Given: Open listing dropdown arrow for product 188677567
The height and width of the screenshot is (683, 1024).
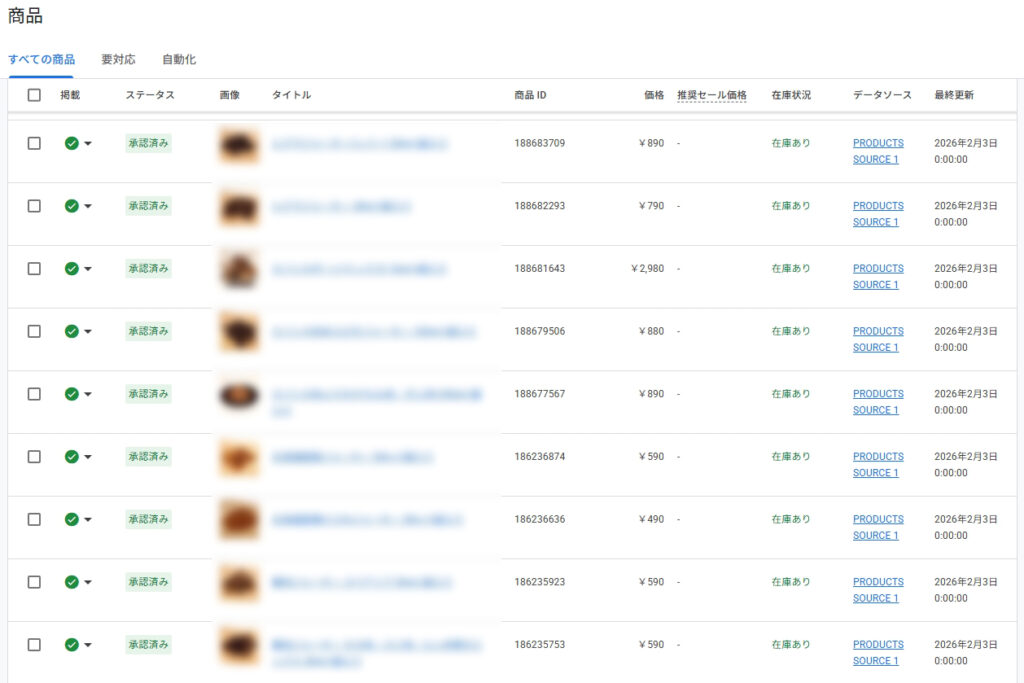Looking at the screenshot, I should coord(88,394).
